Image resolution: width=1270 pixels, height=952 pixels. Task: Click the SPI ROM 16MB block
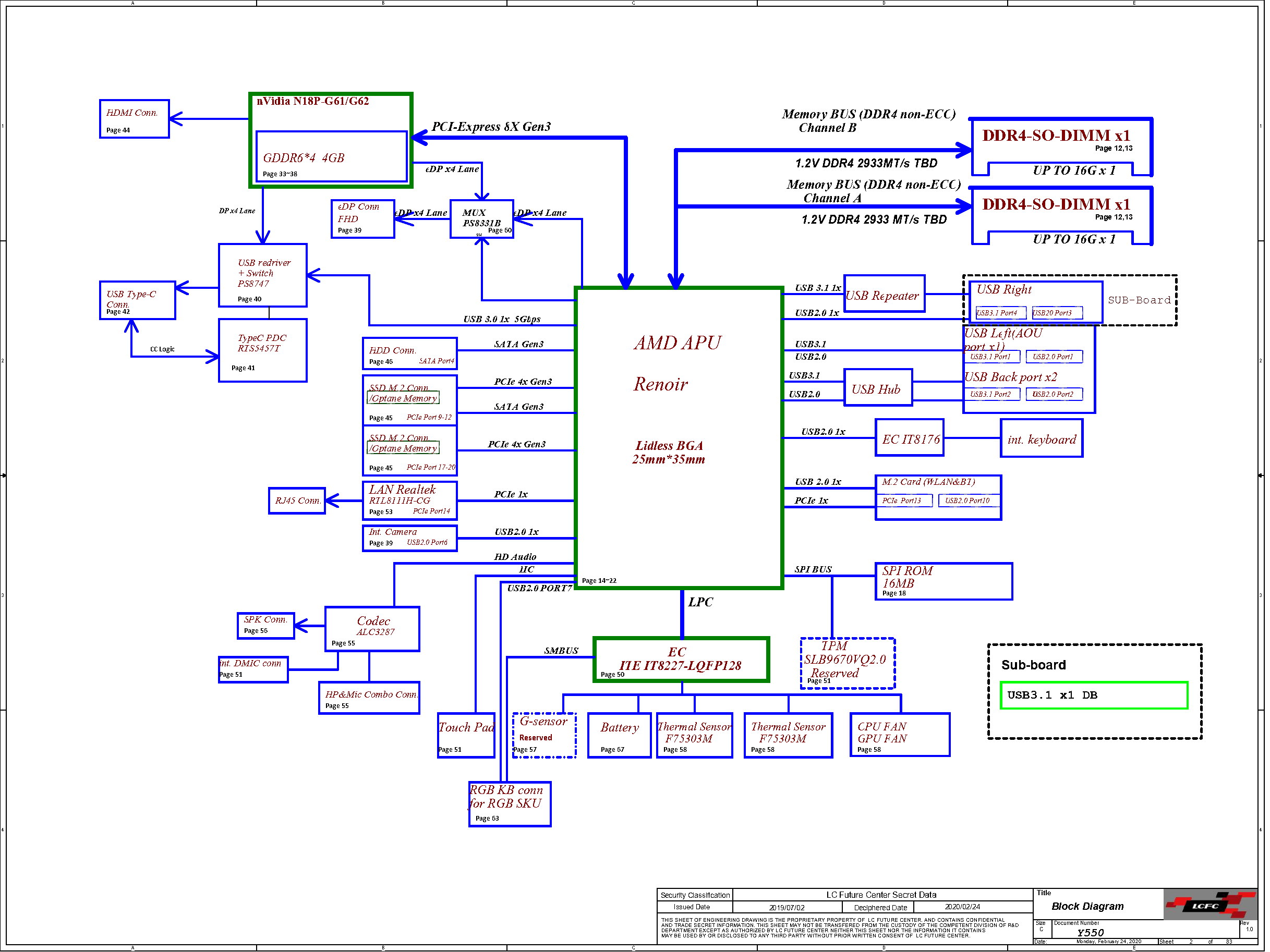pos(944,582)
